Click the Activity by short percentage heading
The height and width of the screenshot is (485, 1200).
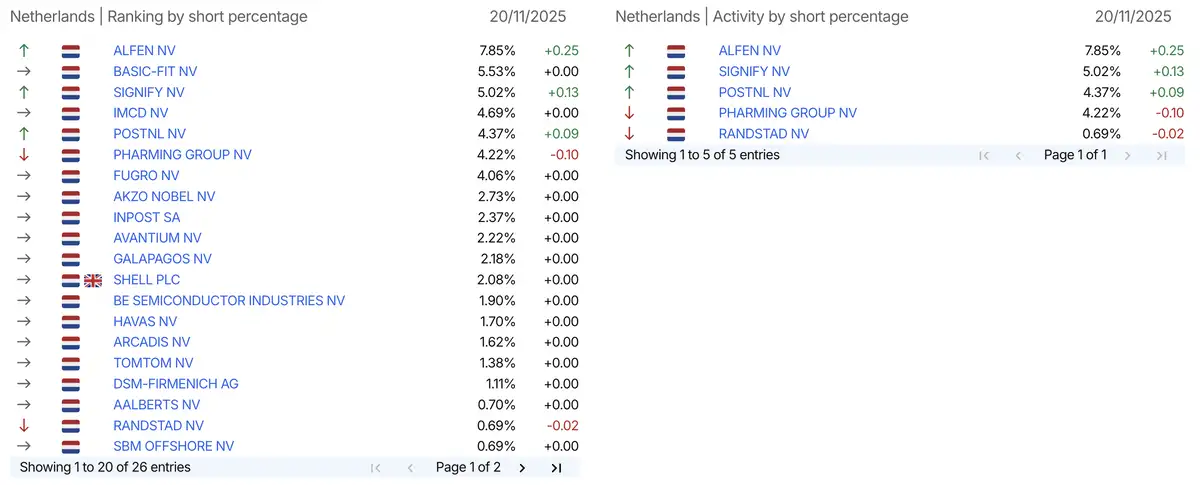[811, 16]
